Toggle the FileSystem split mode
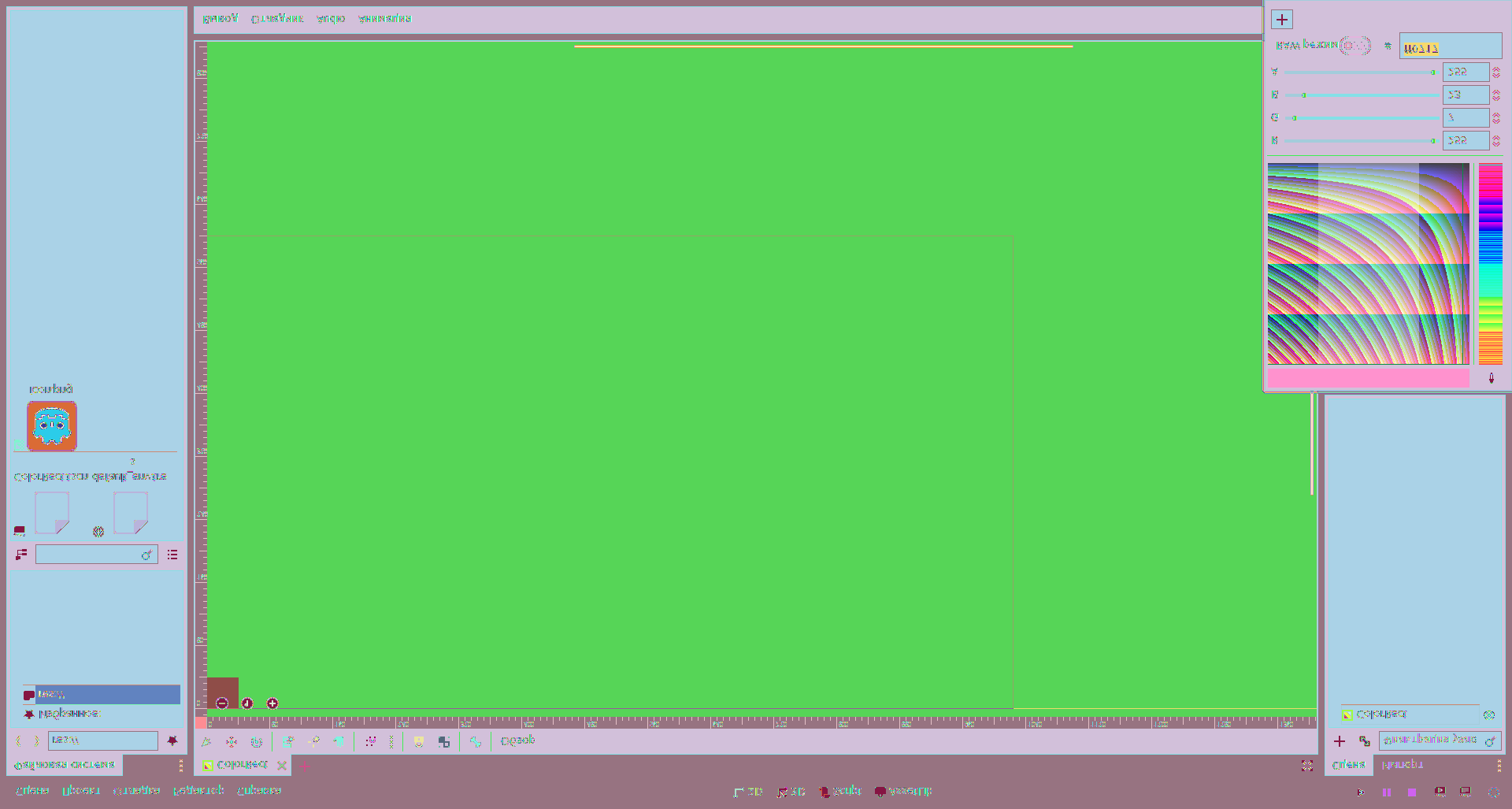1512x809 pixels. tap(21, 555)
